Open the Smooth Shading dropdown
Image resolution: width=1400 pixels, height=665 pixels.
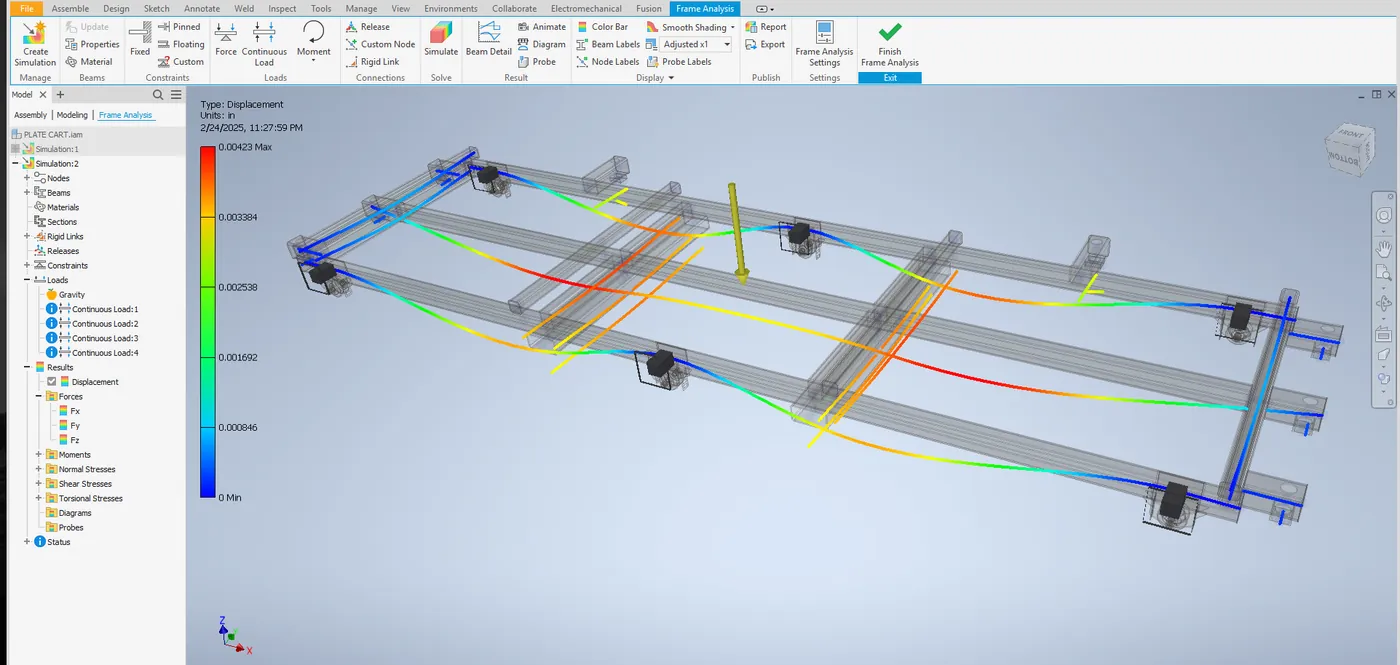point(733,27)
